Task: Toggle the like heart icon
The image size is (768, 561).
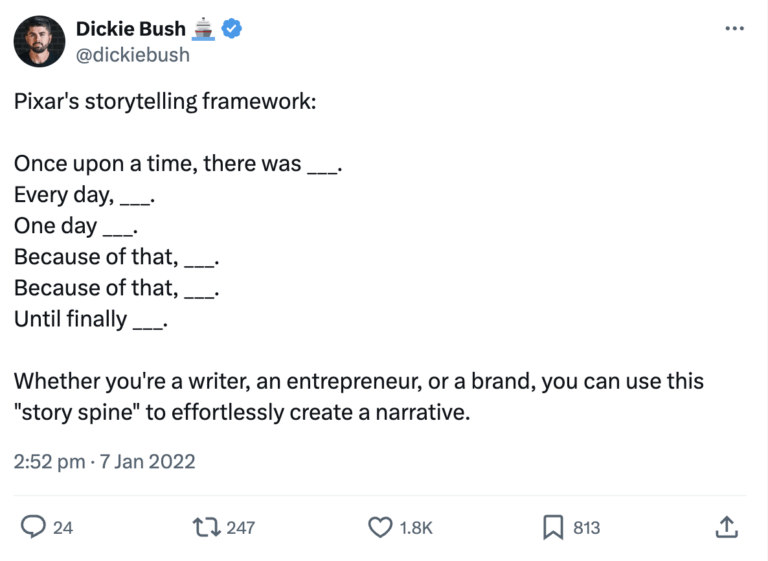Action: click(x=381, y=526)
